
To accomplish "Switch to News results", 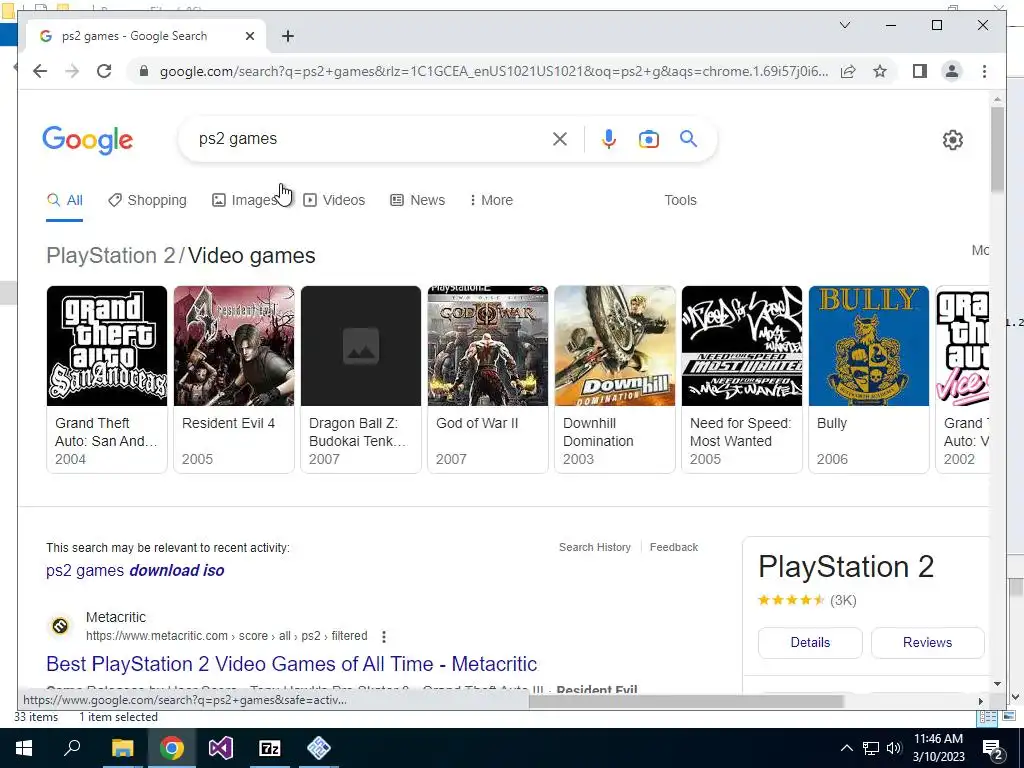I will point(418,200).
